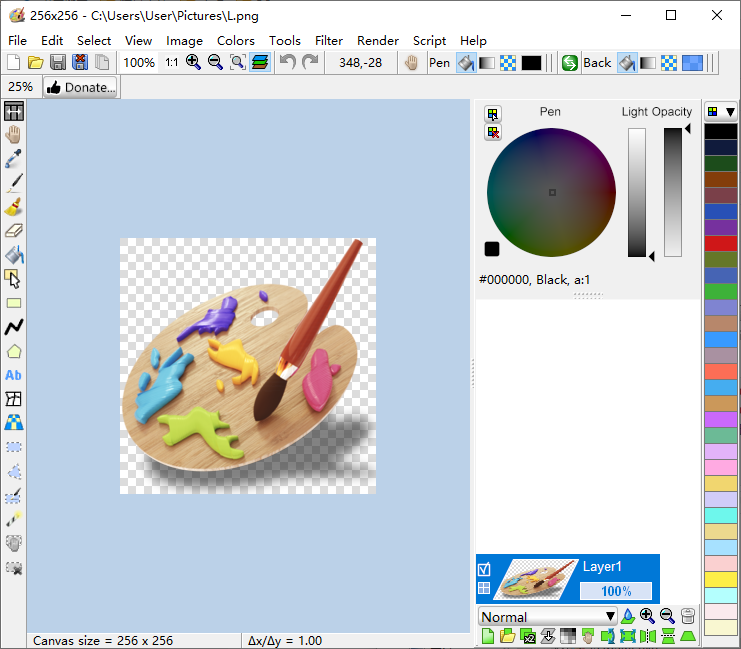Viewport: 741px width, 649px height.
Task: Click the save file icon
Action: [58, 63]
